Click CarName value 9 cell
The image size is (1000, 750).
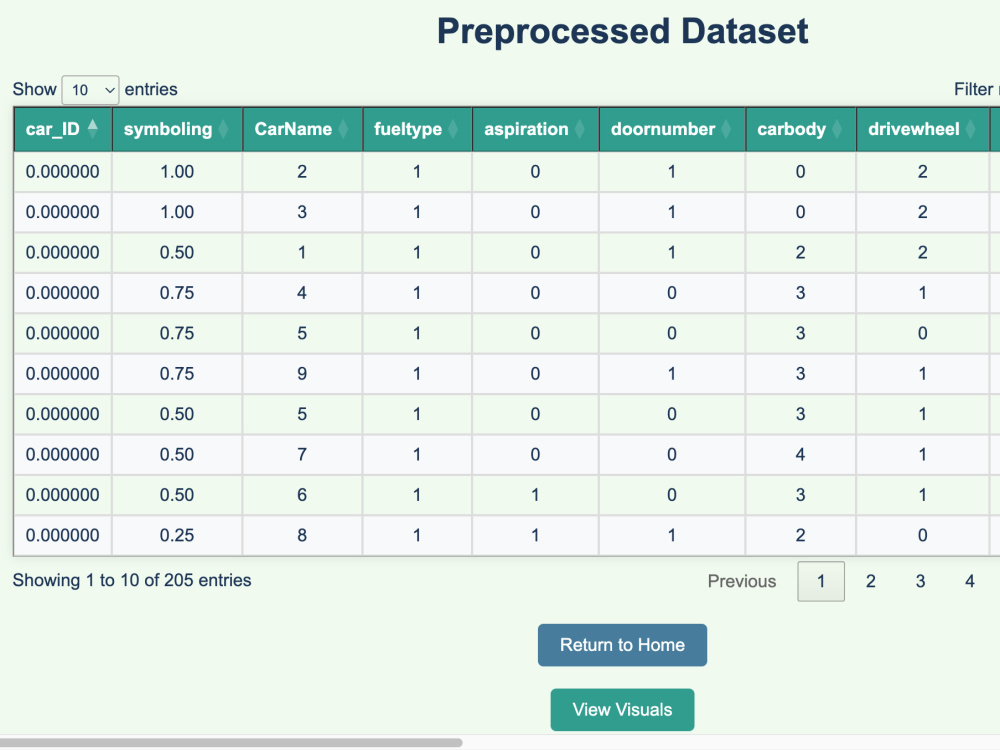pyautogui.click(x=302, y=374)
